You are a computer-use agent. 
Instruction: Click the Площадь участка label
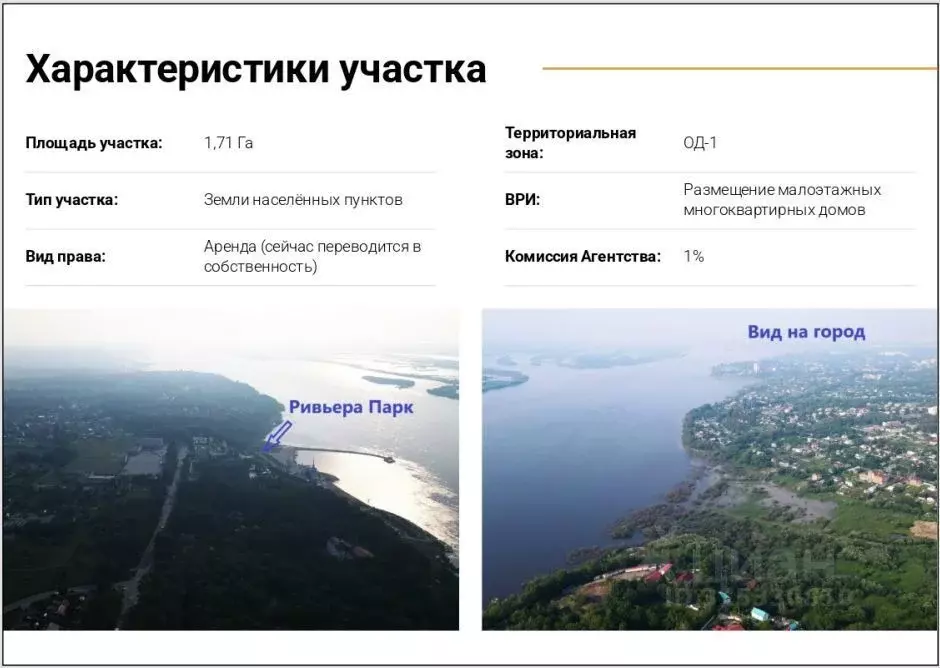(x=97, y=141)
